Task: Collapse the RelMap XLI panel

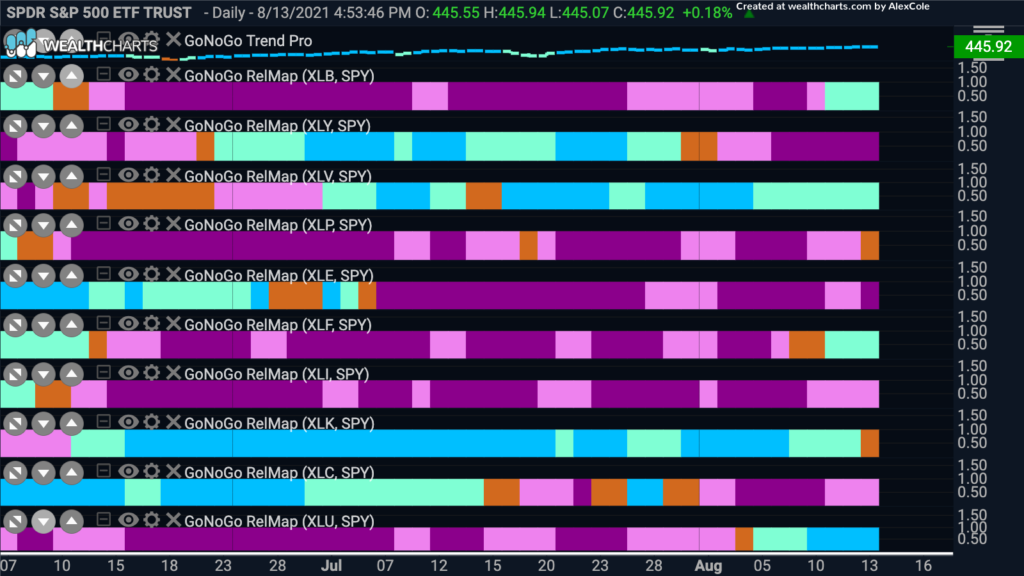Action: (103, 372)
